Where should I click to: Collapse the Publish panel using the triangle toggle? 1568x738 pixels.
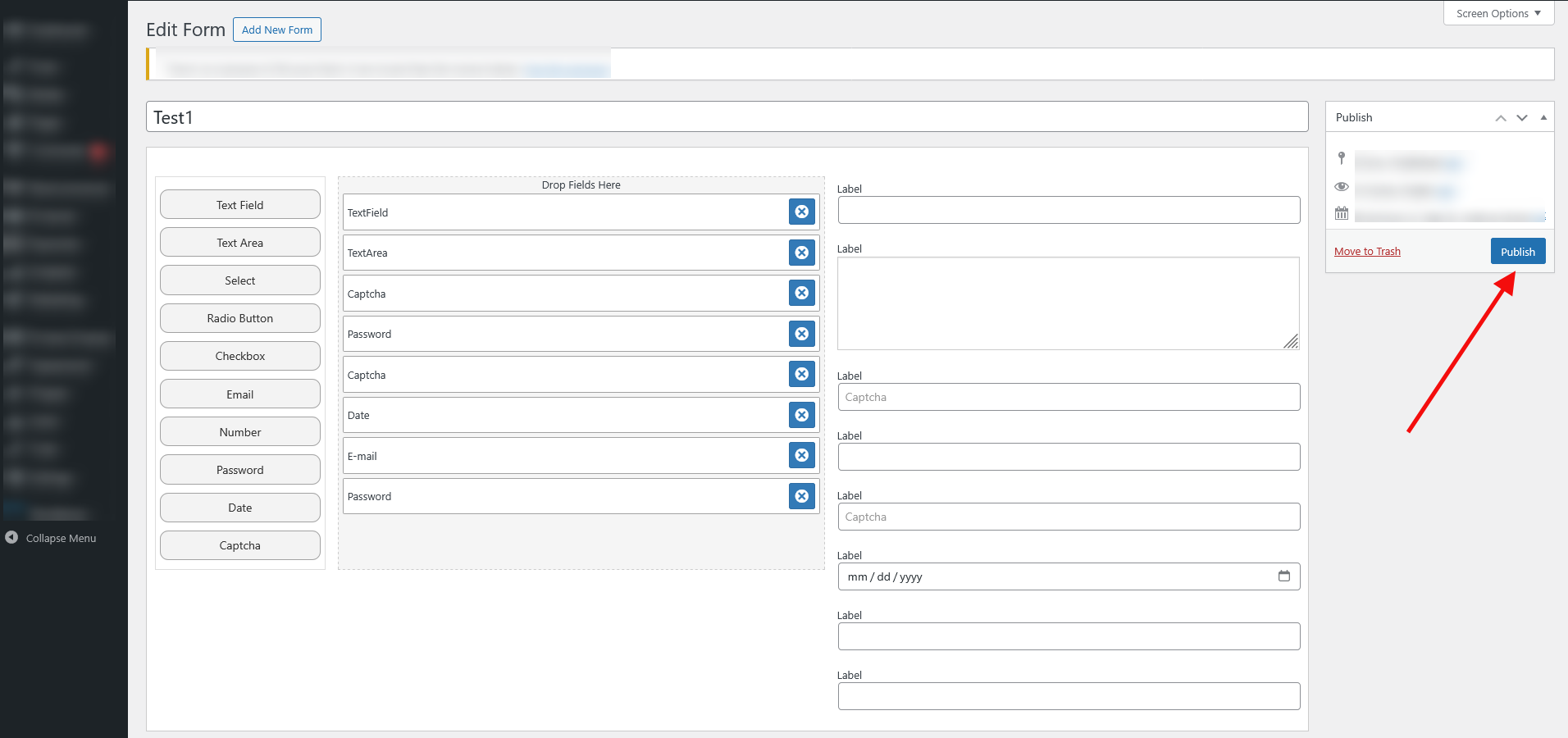coord(1543,118)
